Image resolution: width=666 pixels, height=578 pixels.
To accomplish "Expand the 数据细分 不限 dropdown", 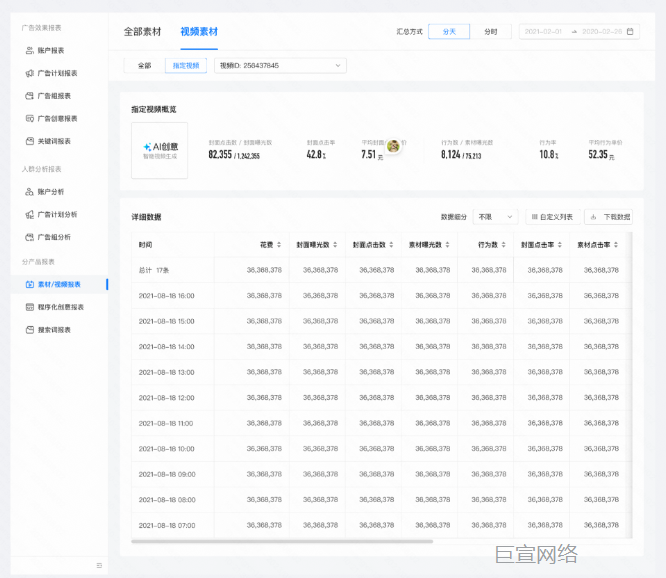I will coord(495,217).
